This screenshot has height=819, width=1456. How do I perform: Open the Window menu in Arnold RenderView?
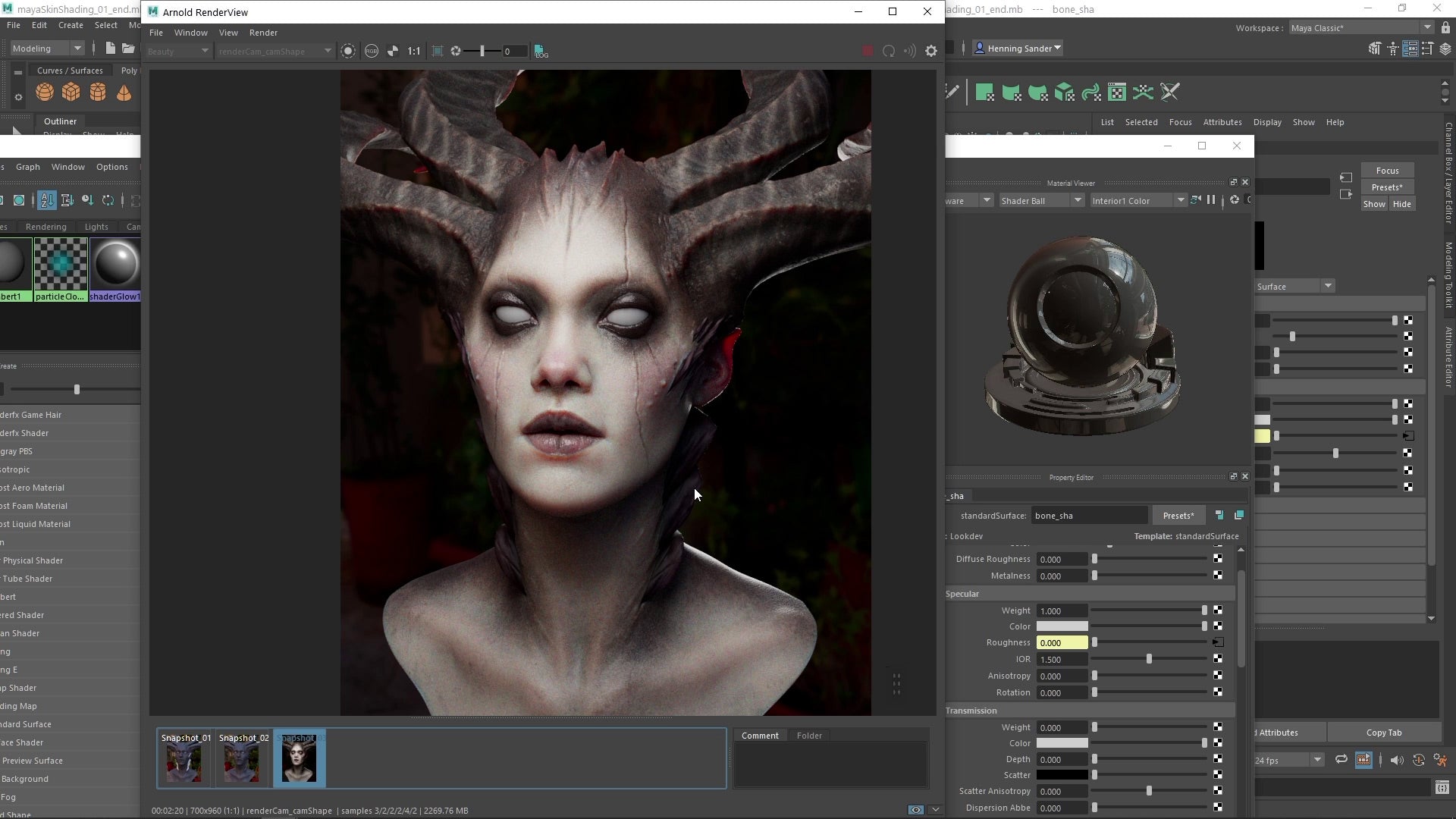[x=190, y=33]
